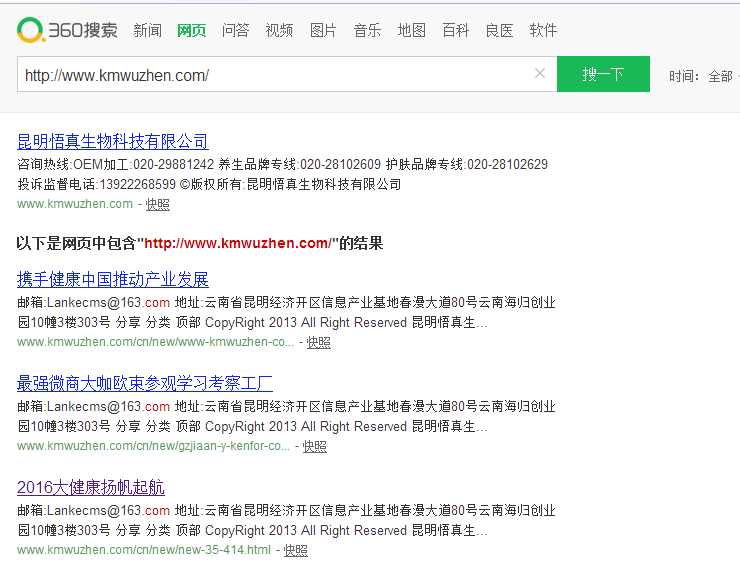Open 快照 for www-kmwuzhen-co result

(x=319, y=342)
